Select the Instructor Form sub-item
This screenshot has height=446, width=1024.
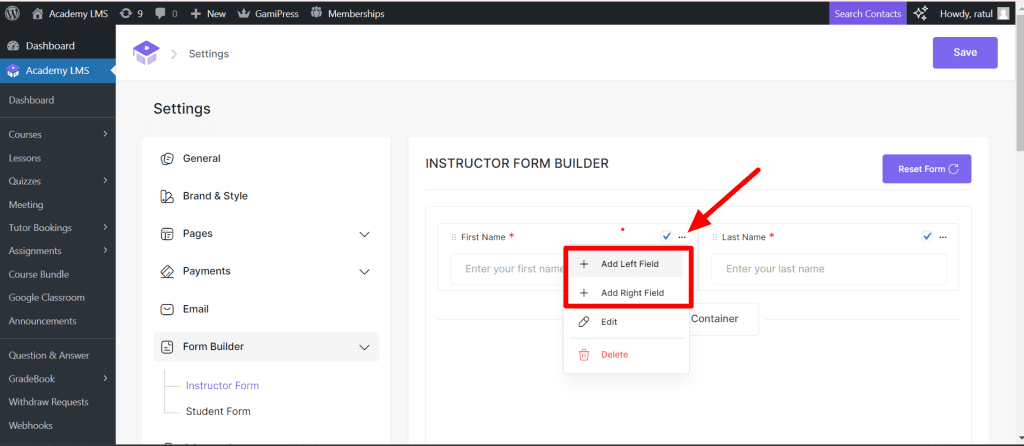point(222,385)
